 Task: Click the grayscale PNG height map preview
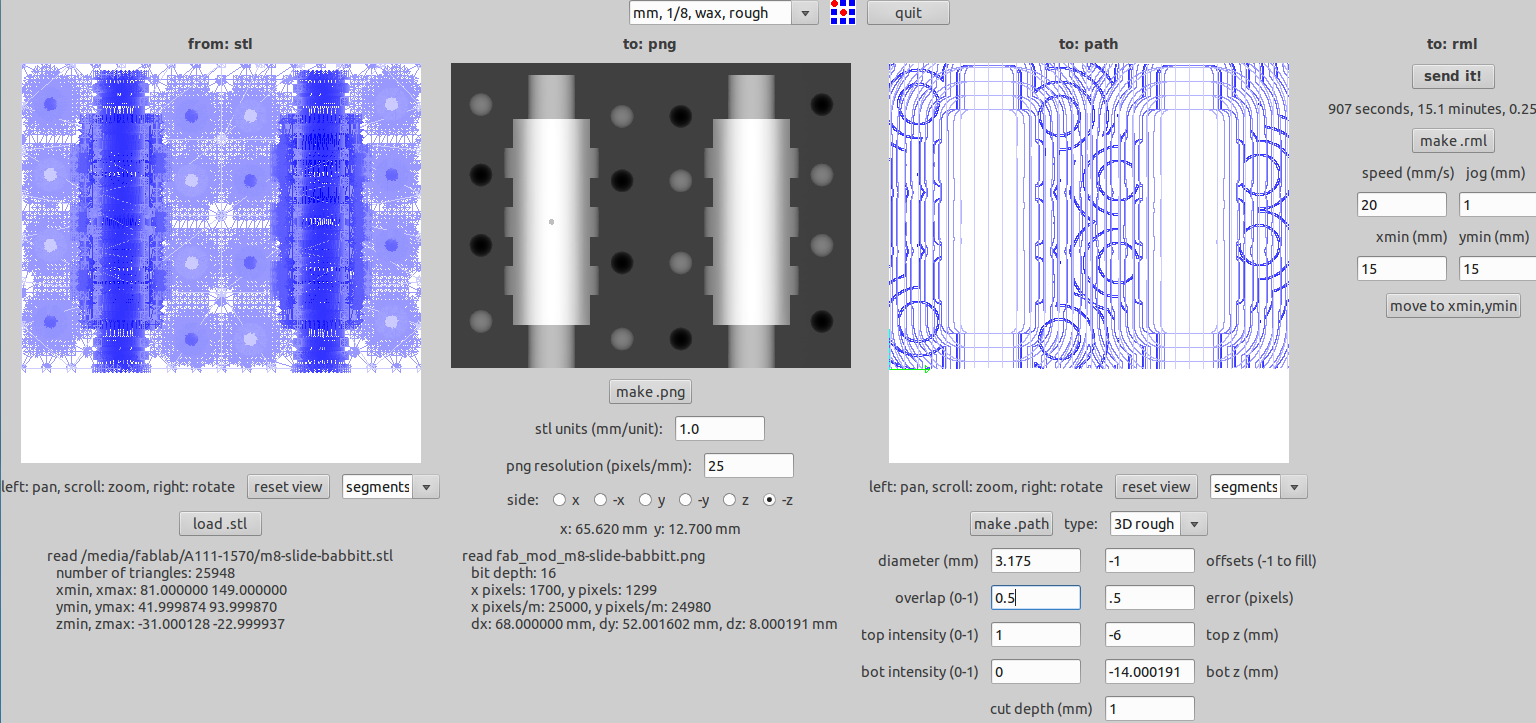click(651, 216)
